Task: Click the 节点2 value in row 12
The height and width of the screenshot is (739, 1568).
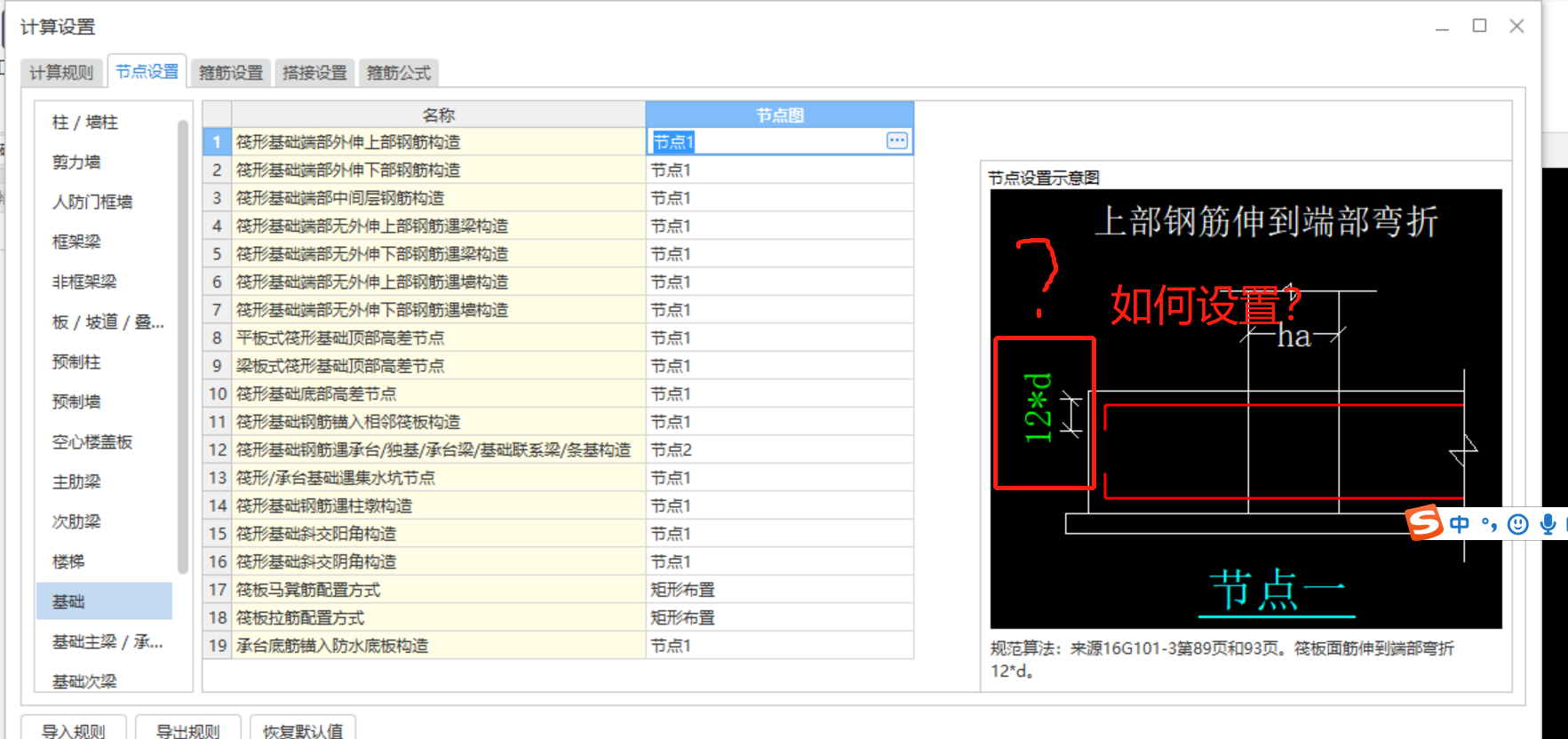Action: 779,449
